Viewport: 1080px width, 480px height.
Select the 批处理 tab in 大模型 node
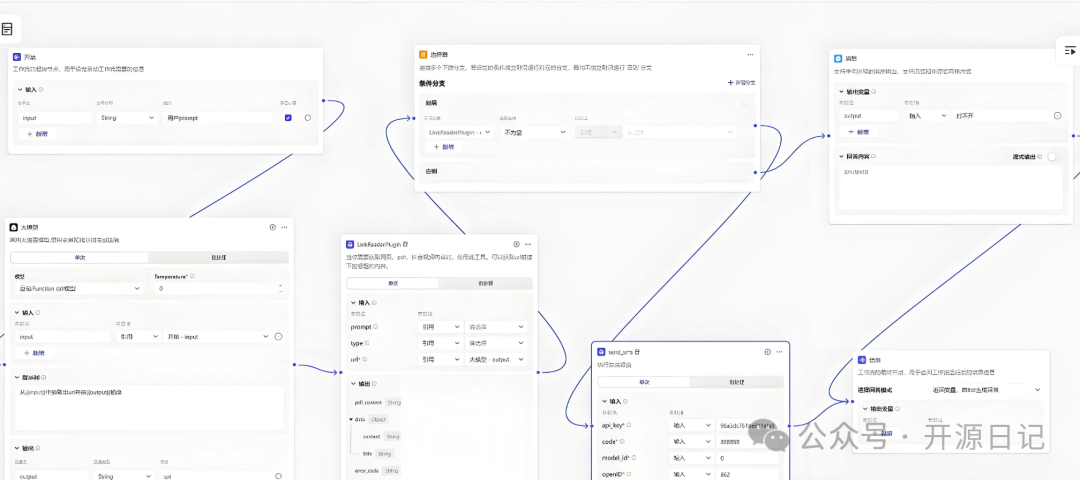click(218, 258)
